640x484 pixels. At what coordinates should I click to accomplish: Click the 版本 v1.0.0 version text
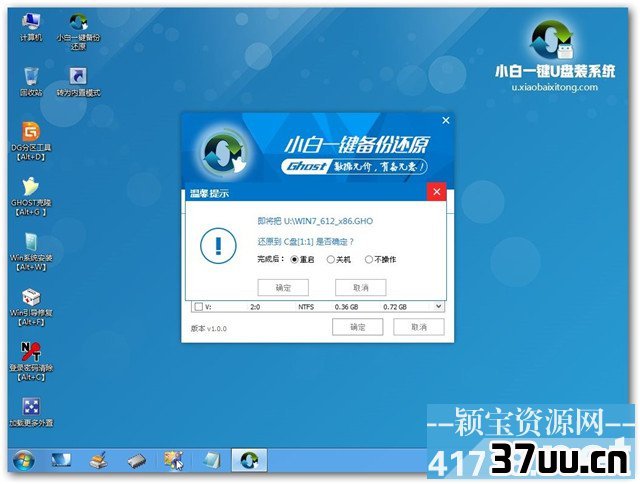pos(209,329)
